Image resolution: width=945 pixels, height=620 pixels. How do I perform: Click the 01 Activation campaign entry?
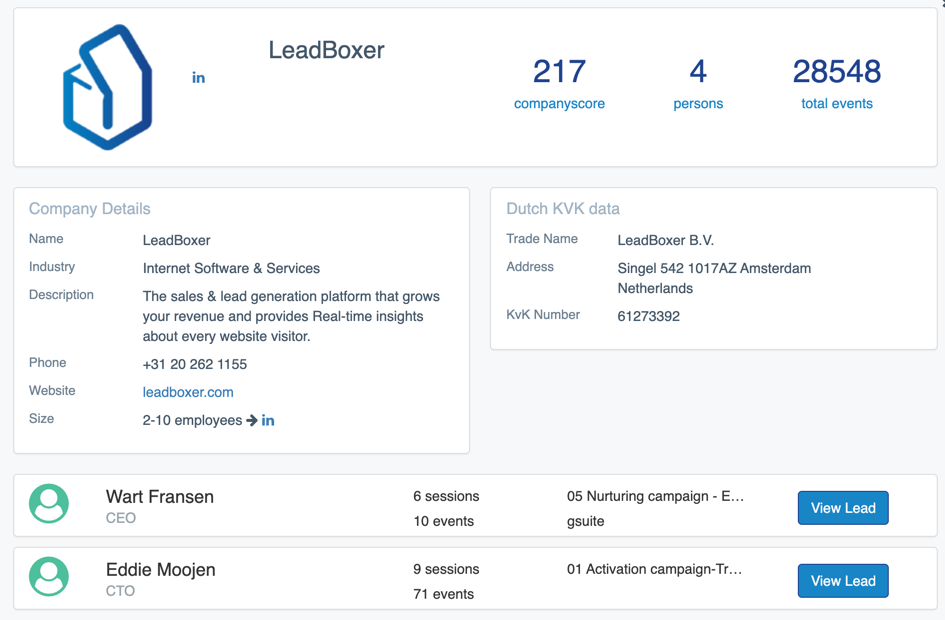click(x=654, y=569)
